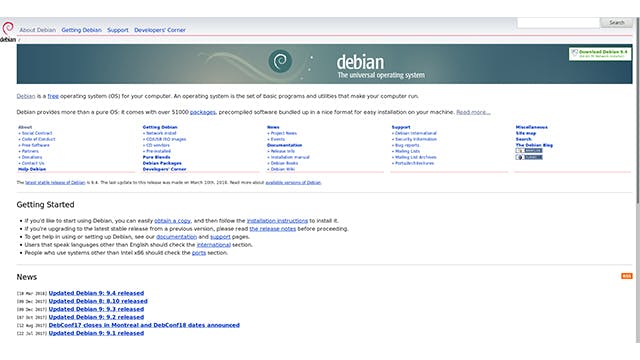Screen dimensions: 640x360
Task: Click the Search button at top right
Action: (x=616, y=22)
